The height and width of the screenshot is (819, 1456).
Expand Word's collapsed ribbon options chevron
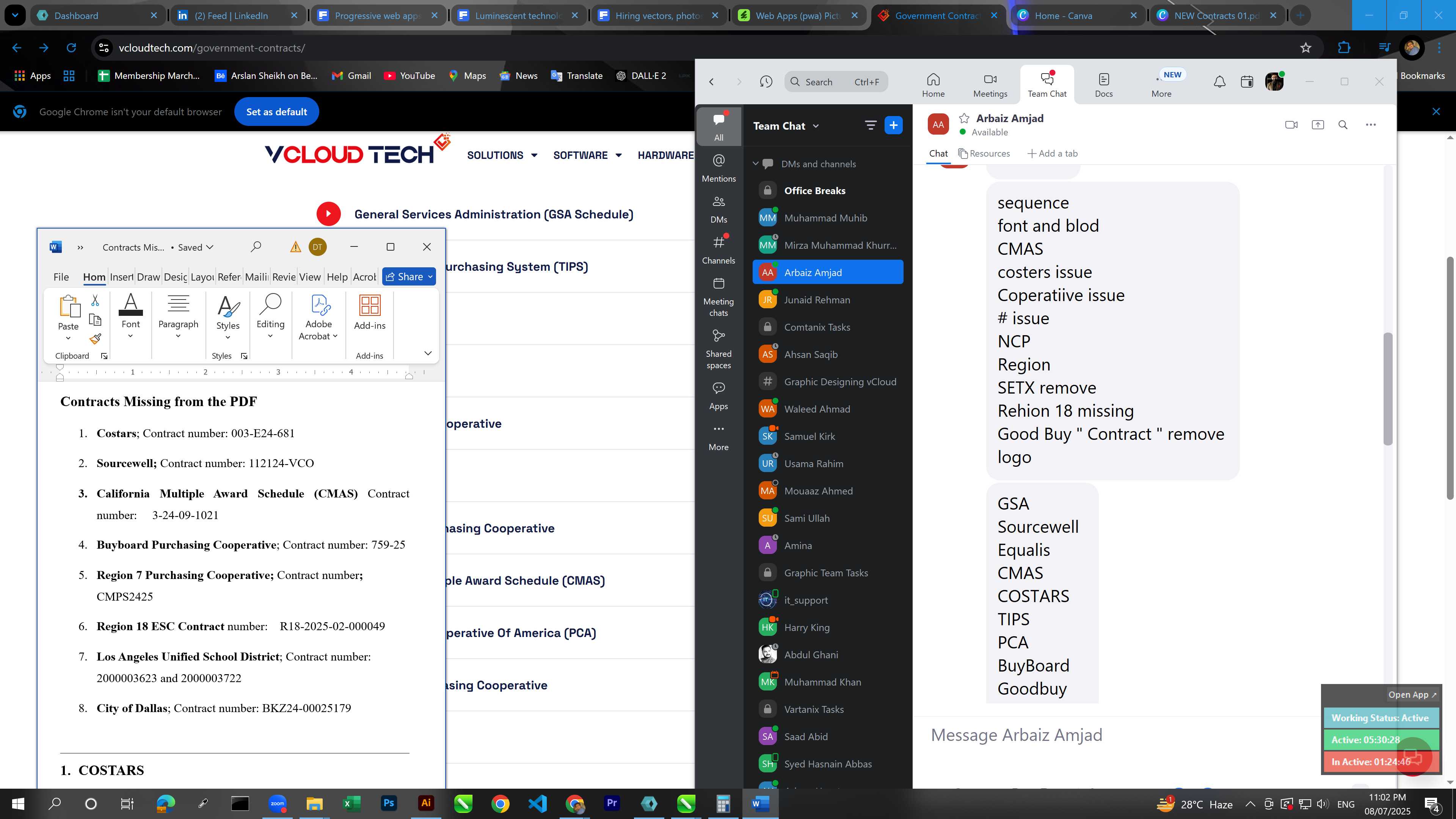click(428, 353)
